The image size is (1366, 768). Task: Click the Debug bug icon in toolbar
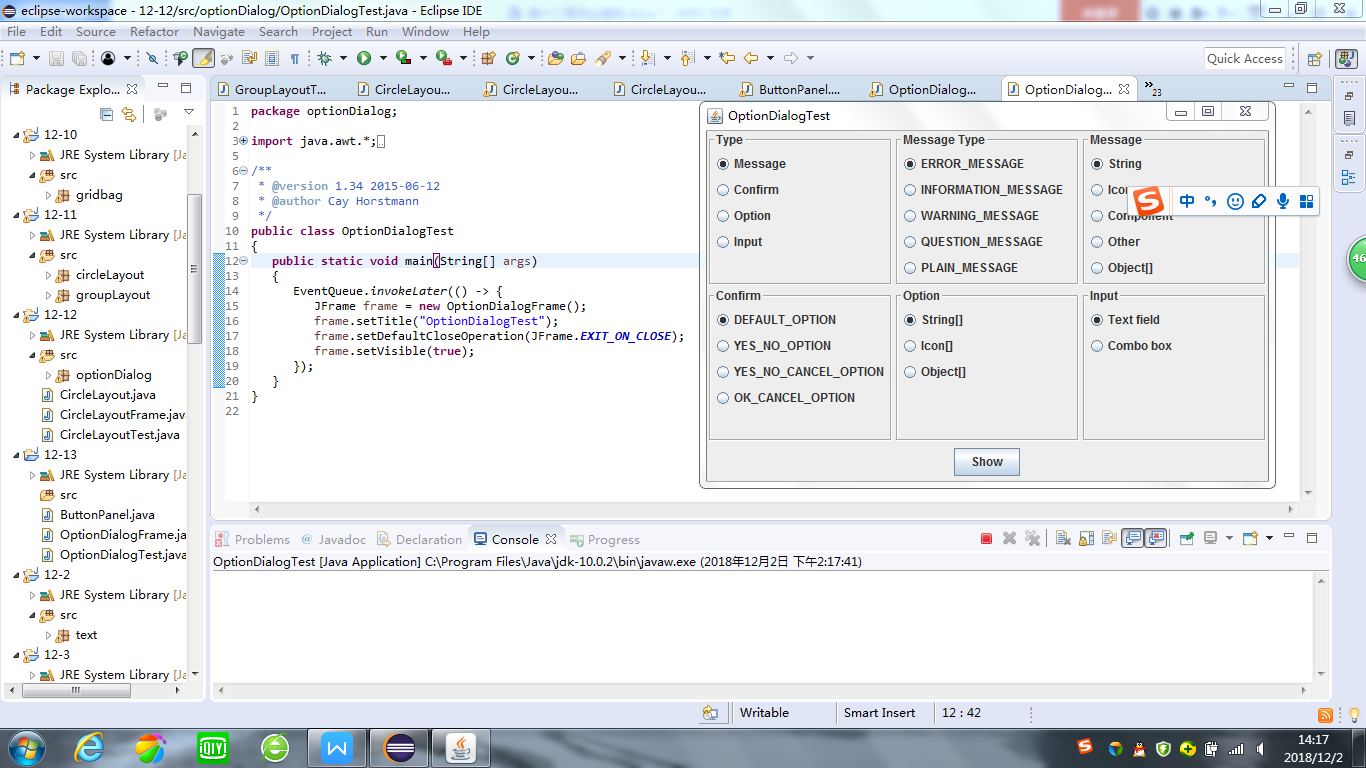point(324,58)
